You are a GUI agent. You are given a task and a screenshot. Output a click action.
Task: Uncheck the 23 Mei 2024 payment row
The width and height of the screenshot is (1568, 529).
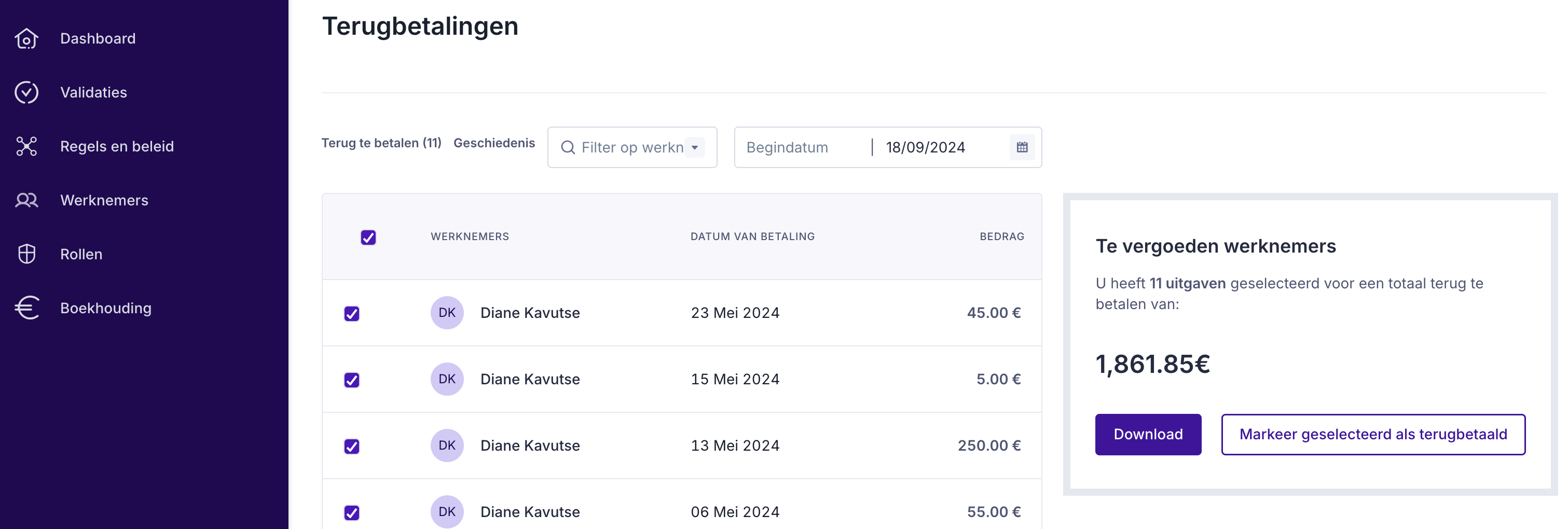coord(352,313)
